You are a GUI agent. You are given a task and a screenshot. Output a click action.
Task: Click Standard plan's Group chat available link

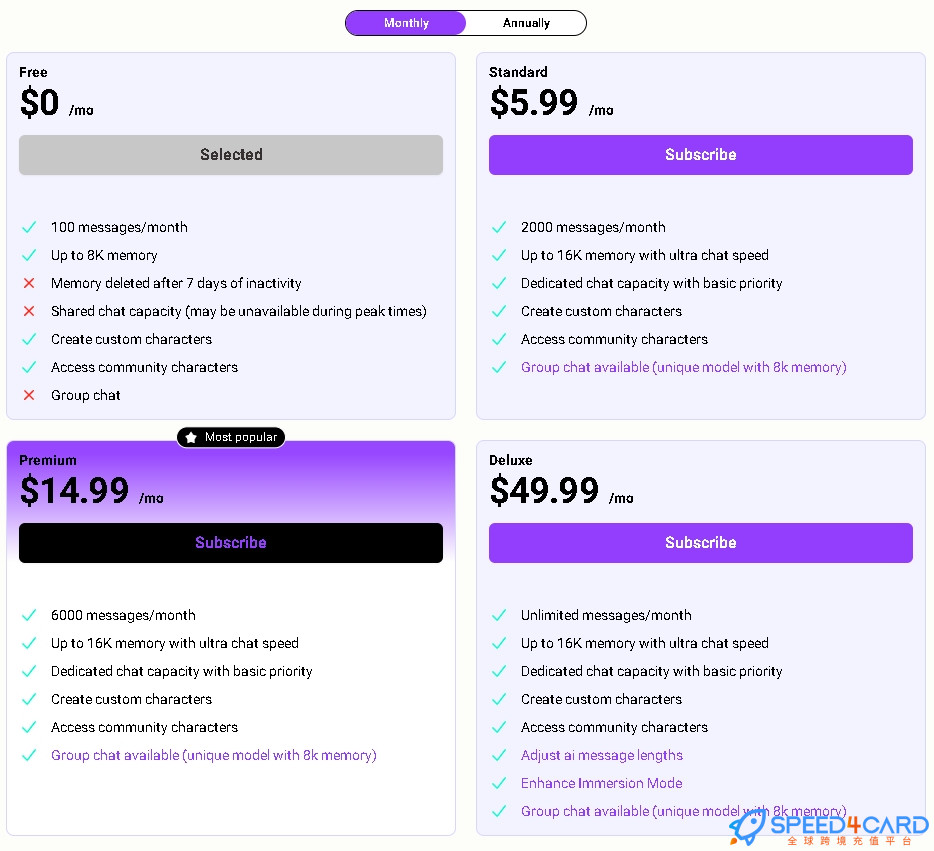pyautogui.click(x=683, y=367)
